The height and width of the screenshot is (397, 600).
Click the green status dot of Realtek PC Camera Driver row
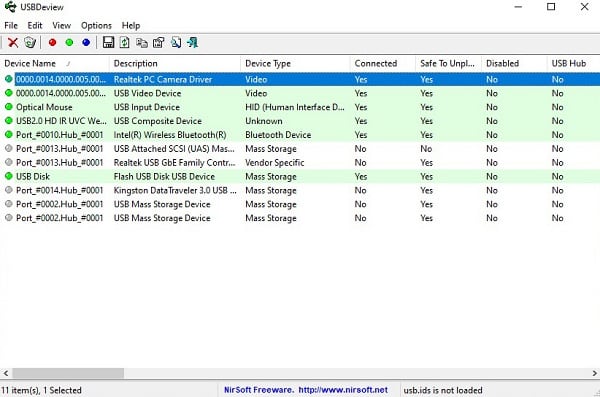(x=9, y=79)
